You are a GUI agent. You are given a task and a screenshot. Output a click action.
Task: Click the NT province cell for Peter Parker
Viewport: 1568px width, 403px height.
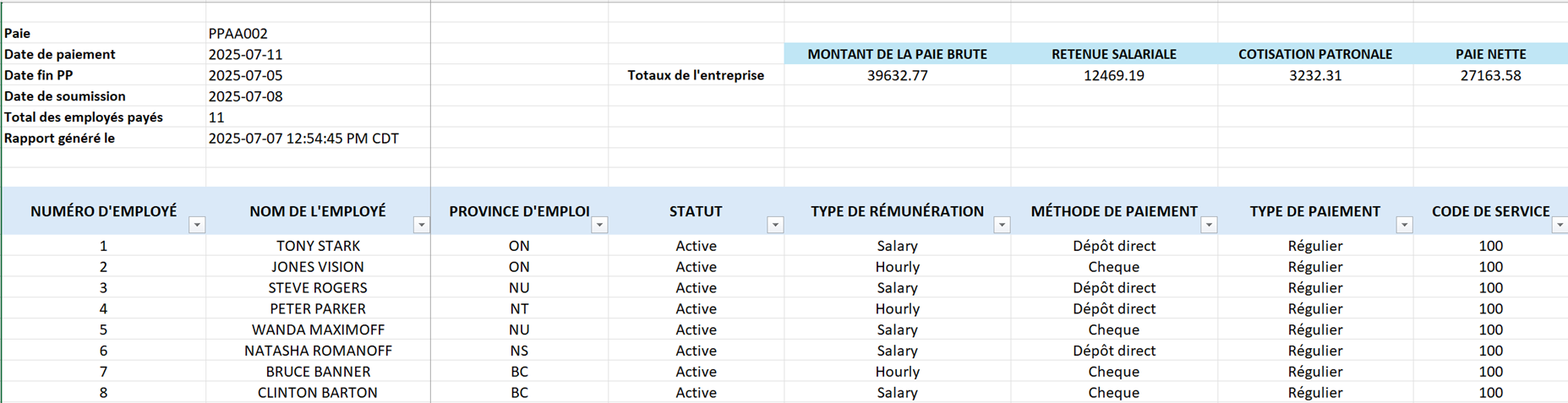[x=519, y=308]
